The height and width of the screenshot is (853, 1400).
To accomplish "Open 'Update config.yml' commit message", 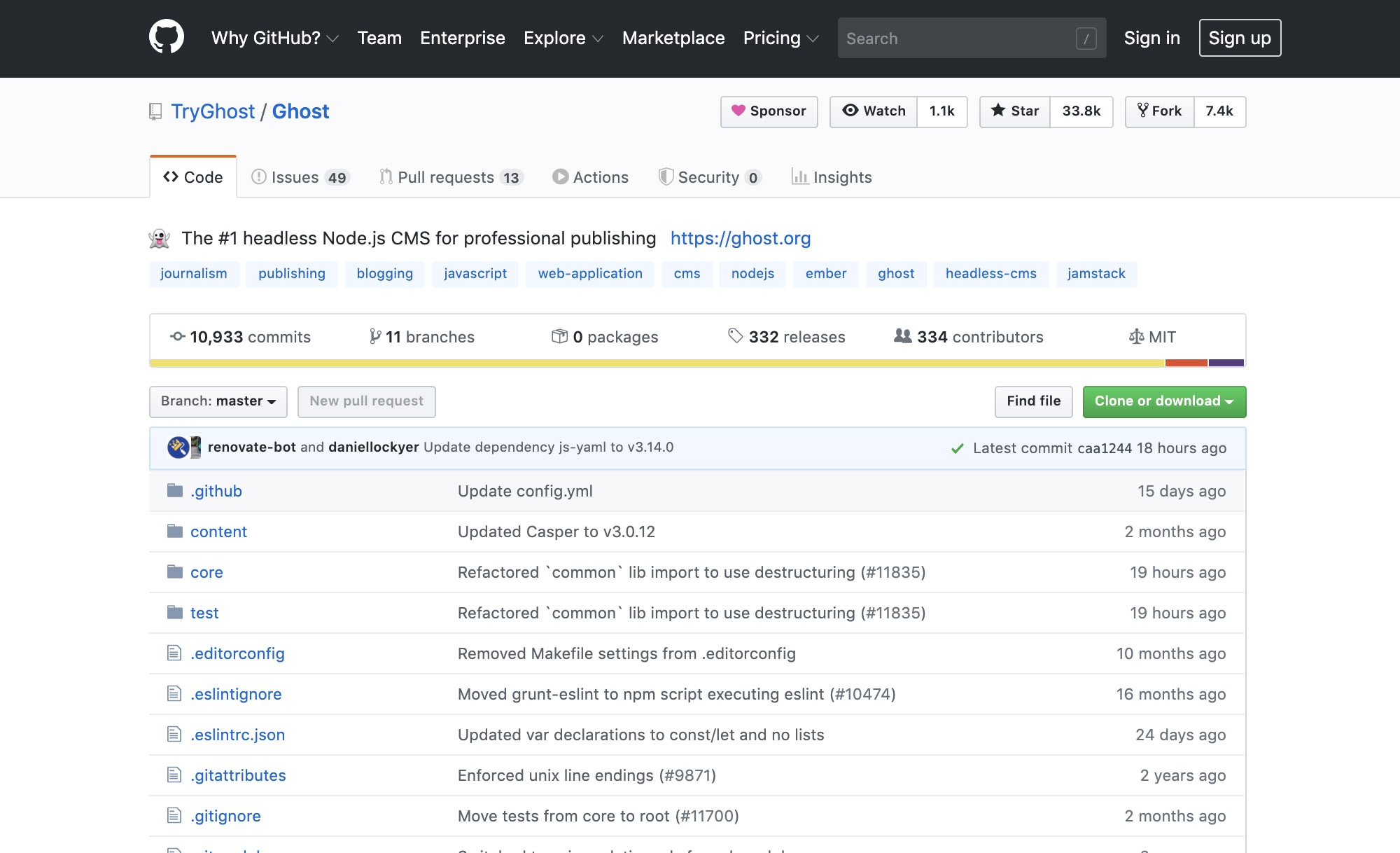I will click(x=525, y=491).
